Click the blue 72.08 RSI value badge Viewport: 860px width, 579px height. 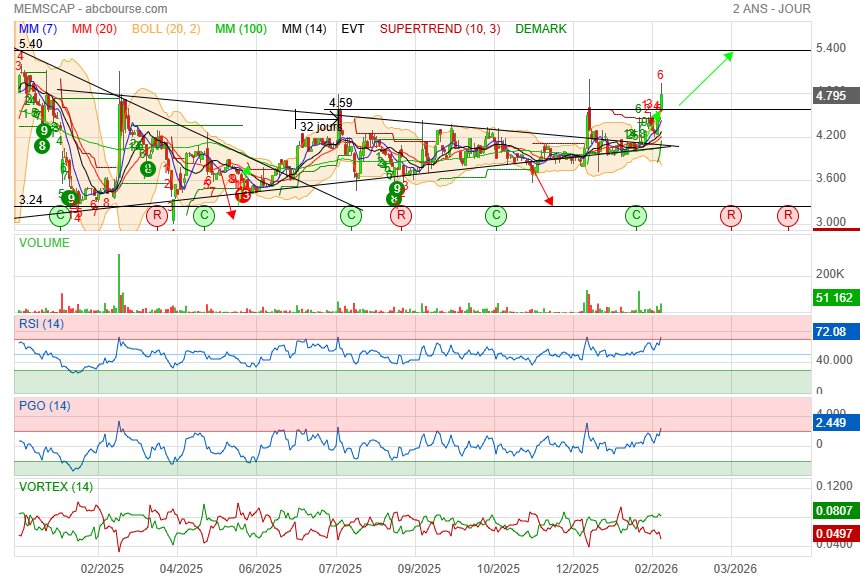(832, 331)
